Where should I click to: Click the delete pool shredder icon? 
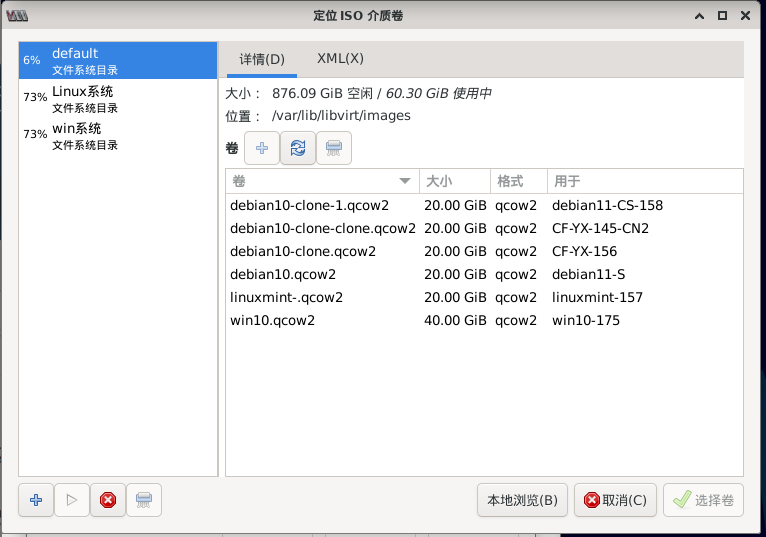144,500
